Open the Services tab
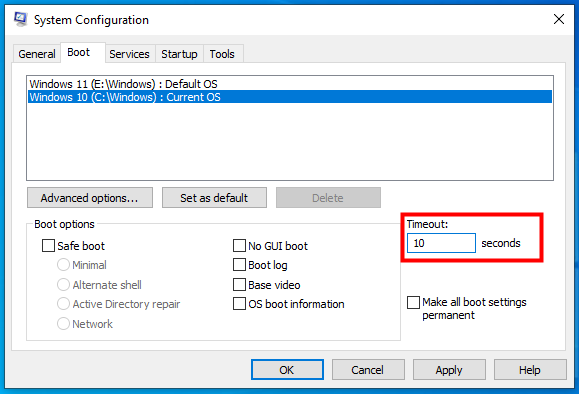Screen dimensions: 579x394 pos(129,54)
